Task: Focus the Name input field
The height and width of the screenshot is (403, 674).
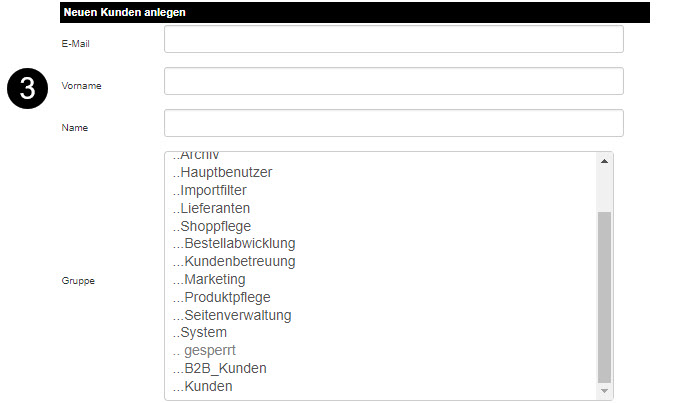Action: (x=393, y=123)
